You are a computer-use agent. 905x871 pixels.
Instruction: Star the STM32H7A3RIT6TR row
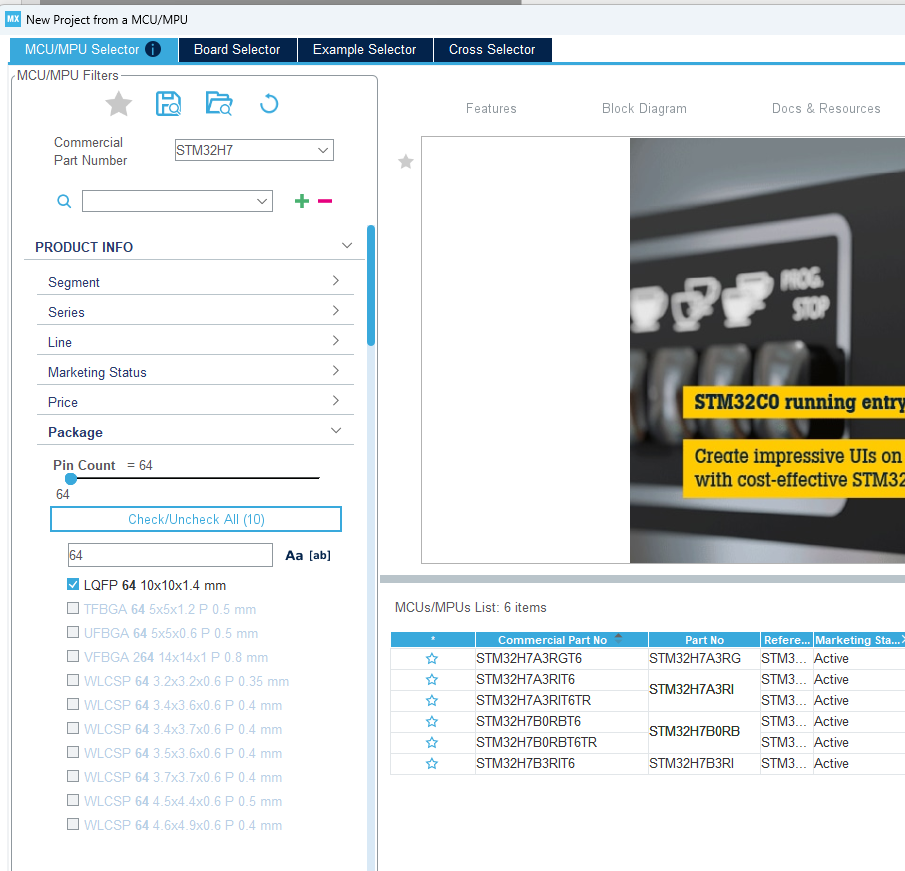click(432, 701)
